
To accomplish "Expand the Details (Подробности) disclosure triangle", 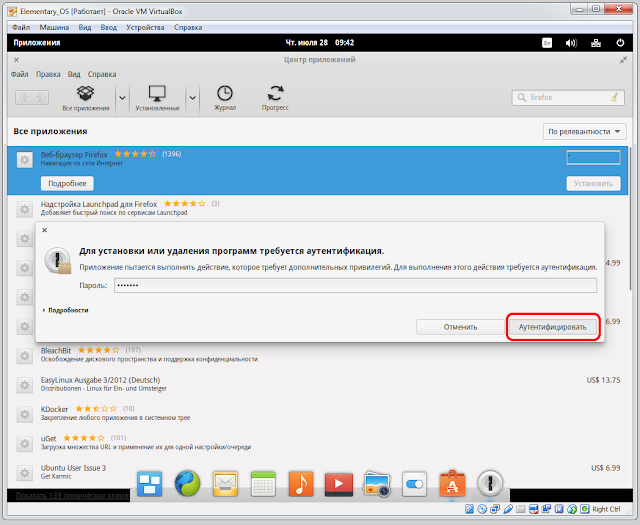I will pos(44,310).
